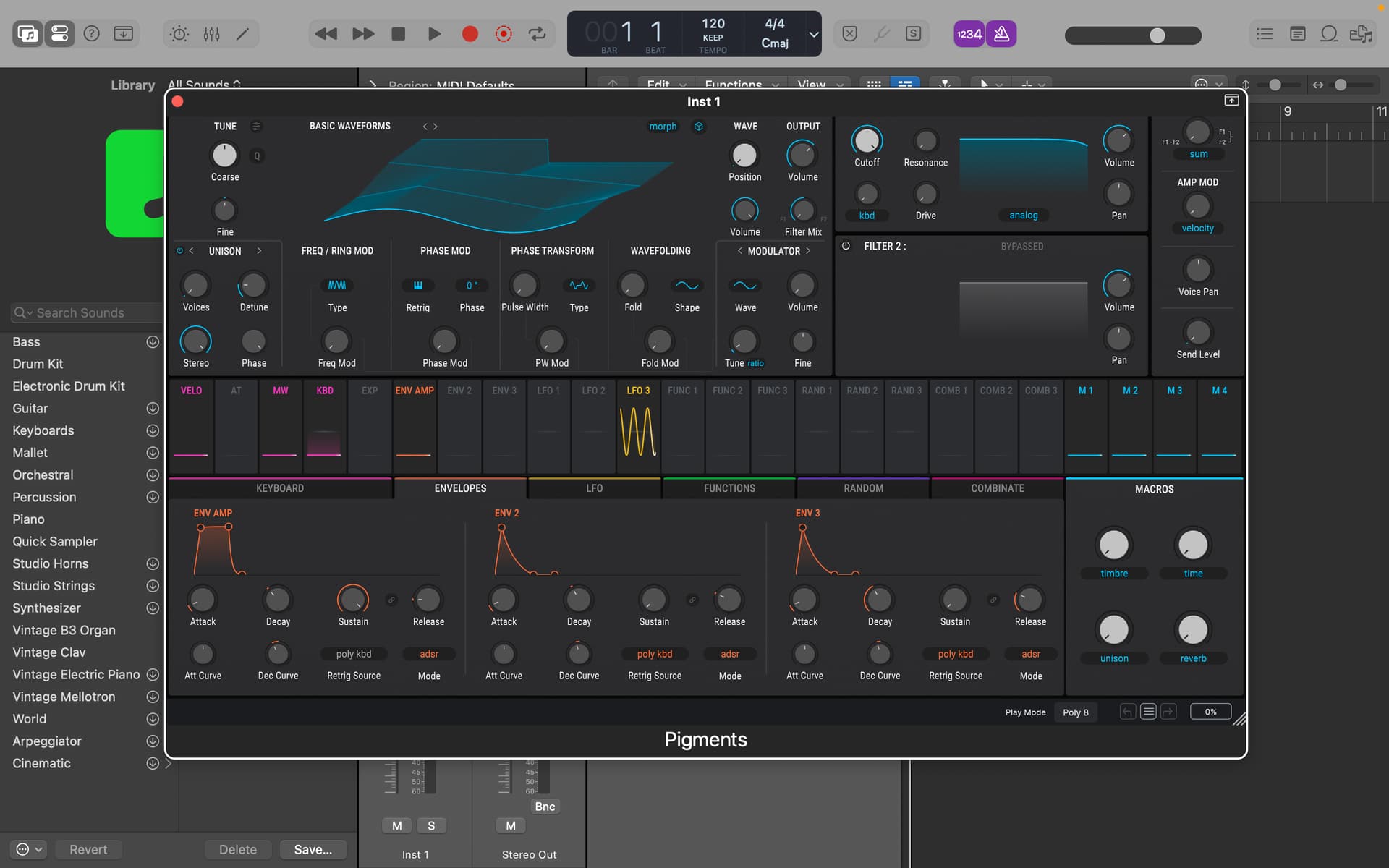Open Phase Transform Type waveform selector
Image resolution: width=1389 pixels, height=868 pixels.
click(579, 286)
